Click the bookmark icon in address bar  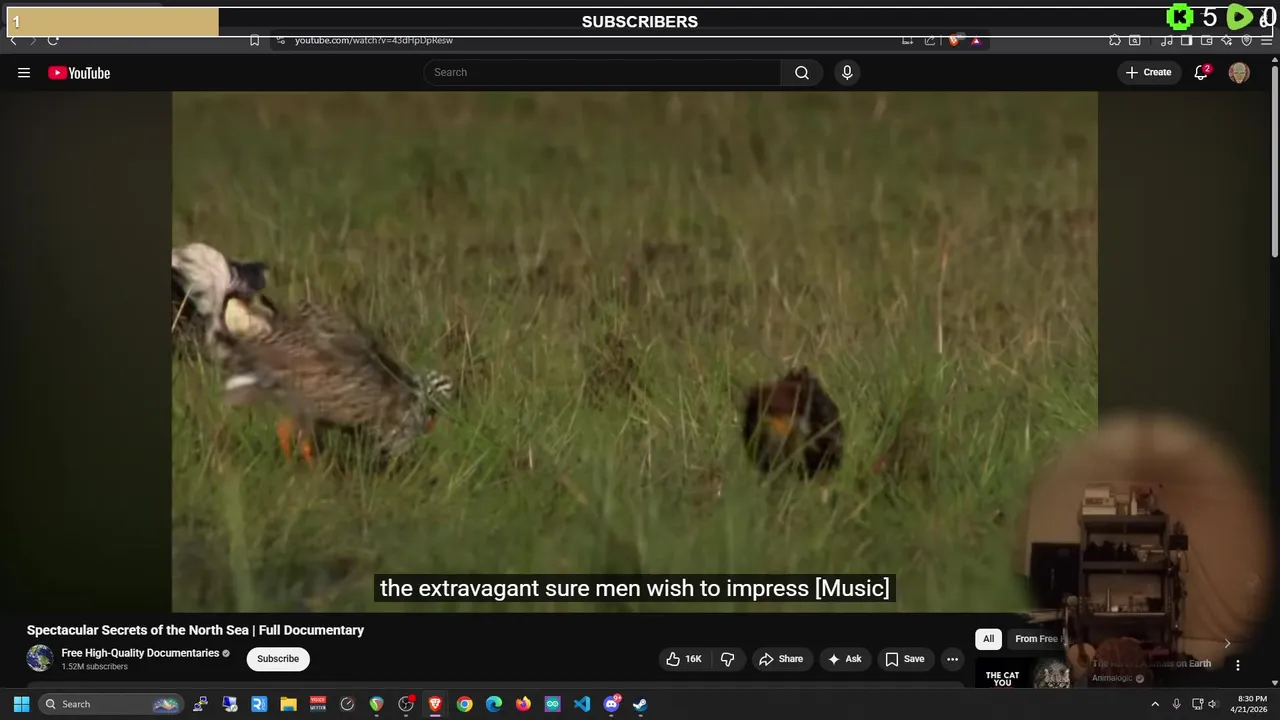pos(254,40)
